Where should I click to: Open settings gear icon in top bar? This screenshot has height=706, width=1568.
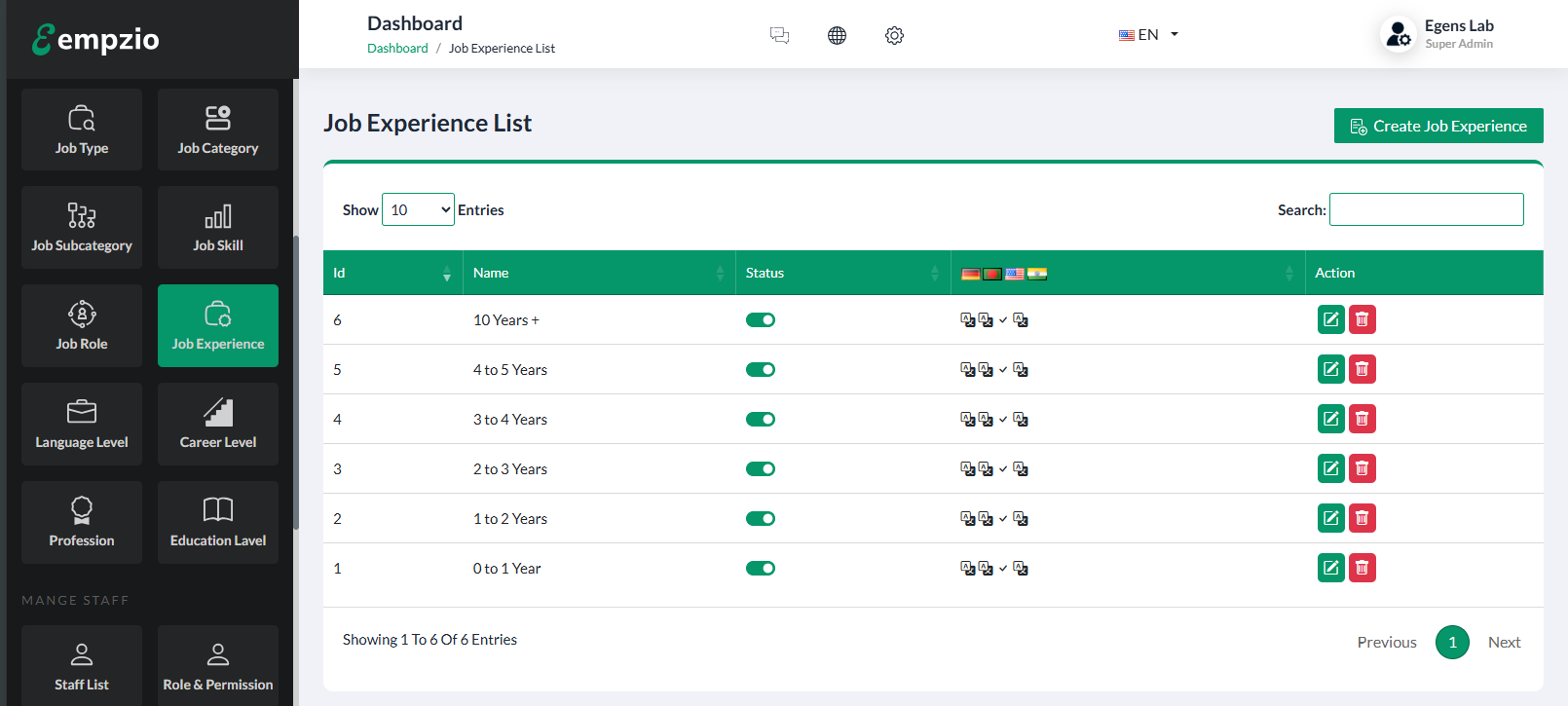click(894, 36)
